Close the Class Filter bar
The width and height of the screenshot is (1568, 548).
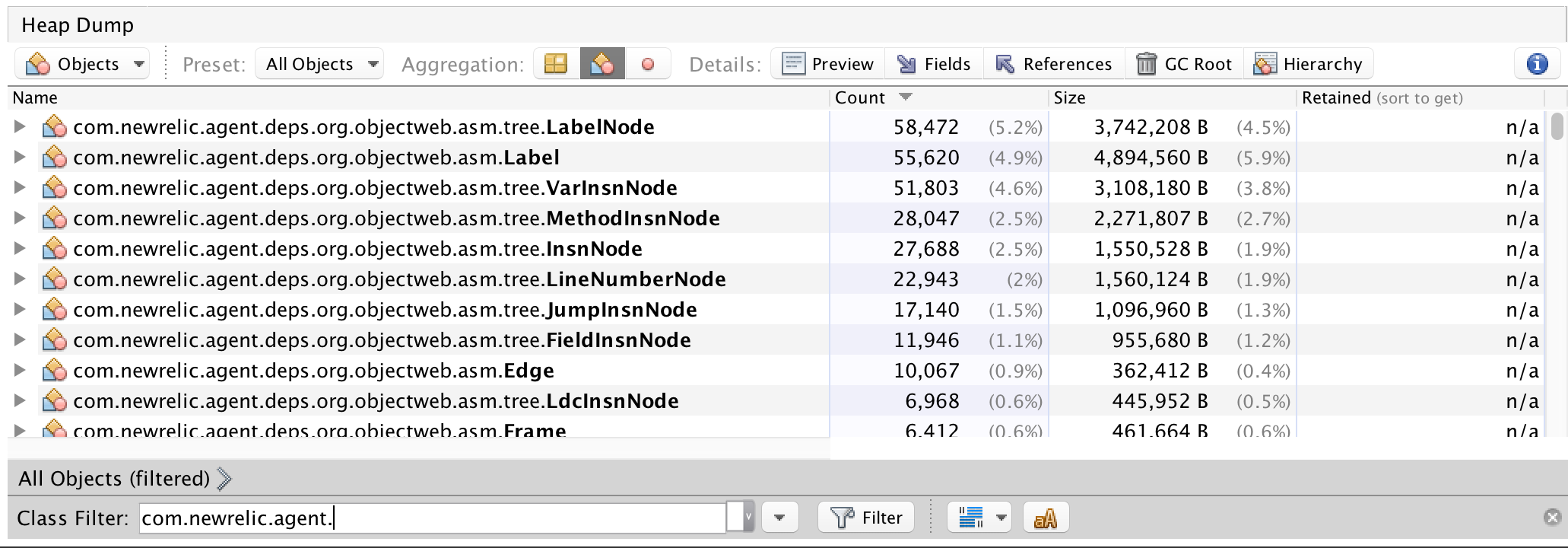click(1553, 518)
